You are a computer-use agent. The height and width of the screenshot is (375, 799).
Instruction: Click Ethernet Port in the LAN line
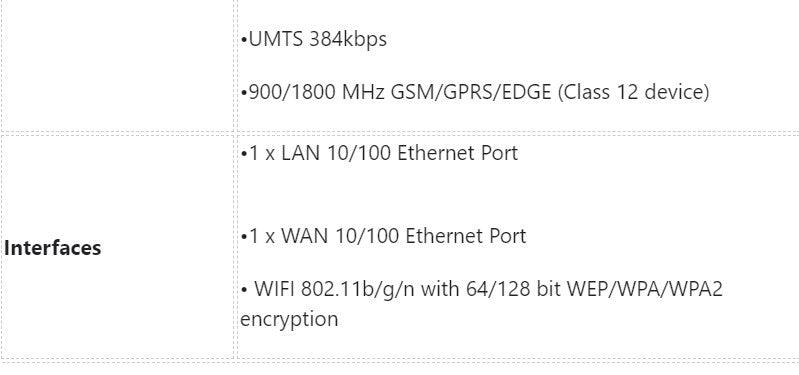(x=458, y=153)
